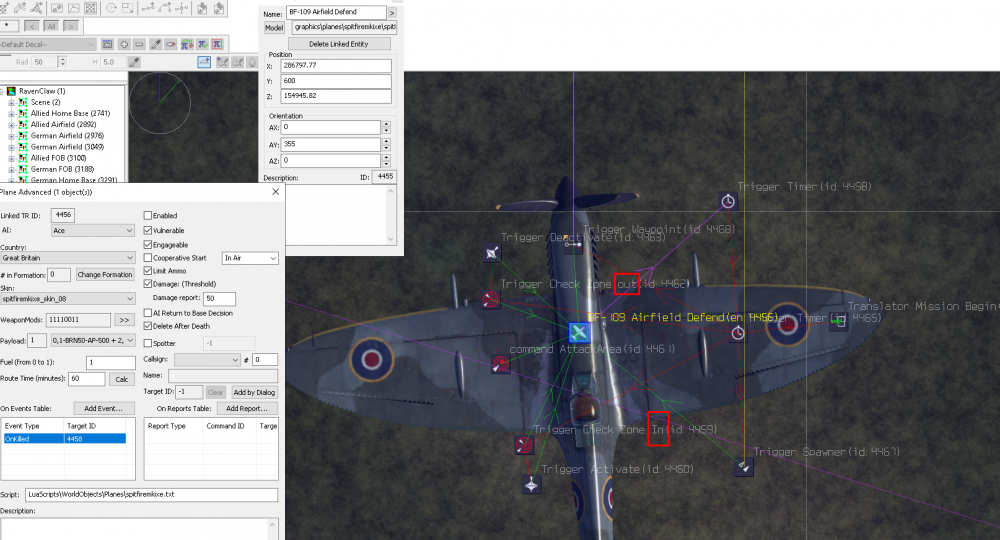Click the eyedropper icon beside the H field
This screenshot has width=1000, height=540.
134,62
